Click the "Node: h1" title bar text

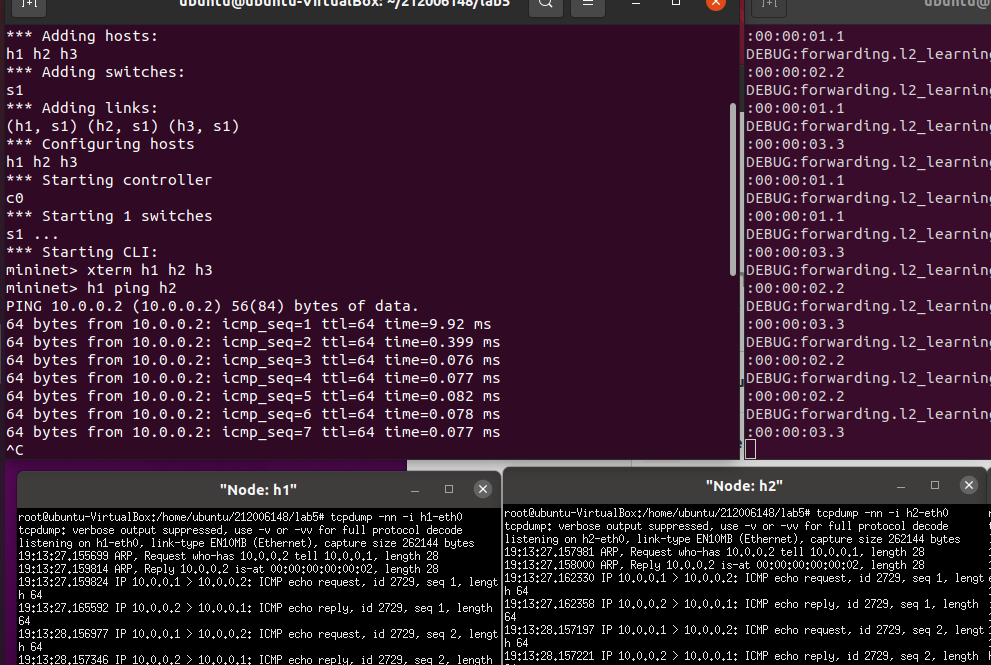(258, 490)
